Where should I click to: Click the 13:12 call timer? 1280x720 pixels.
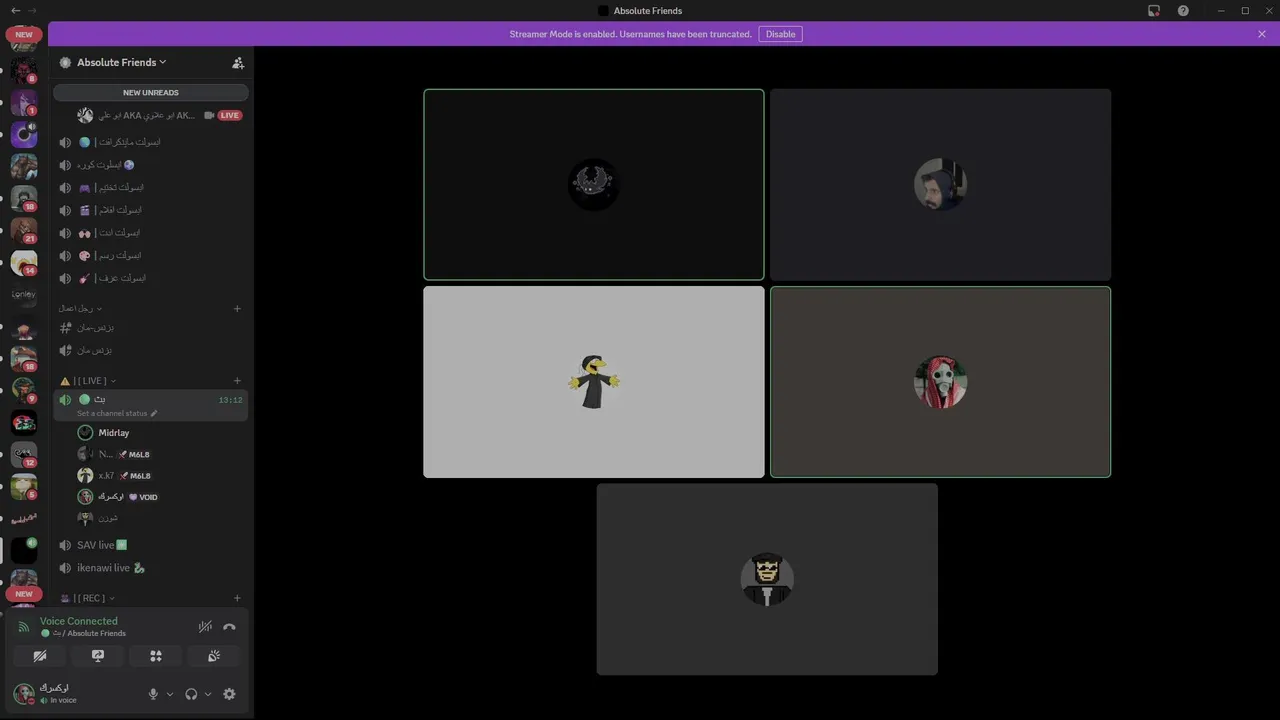coord(230,400)
